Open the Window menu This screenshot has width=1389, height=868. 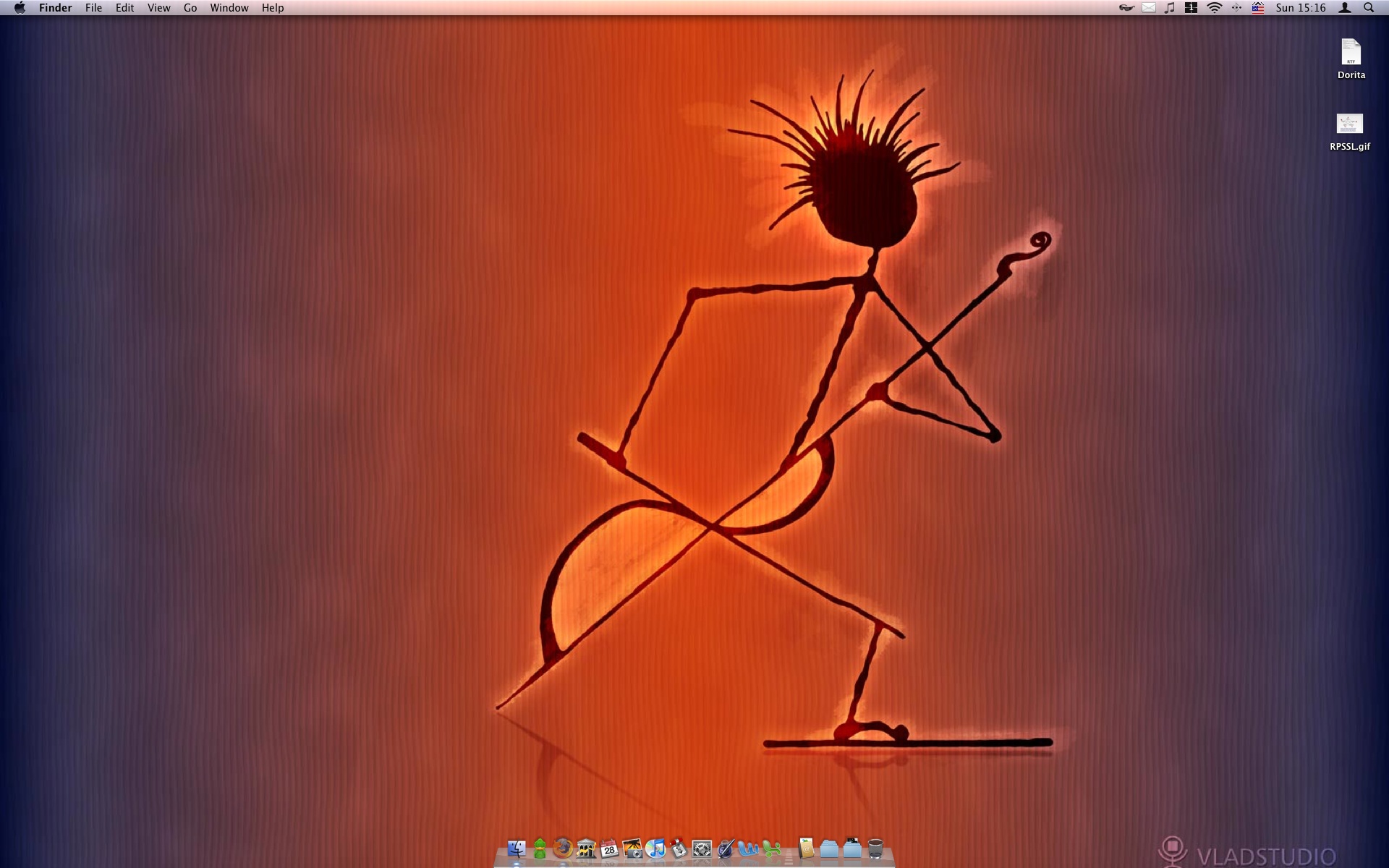click(229, 8)
